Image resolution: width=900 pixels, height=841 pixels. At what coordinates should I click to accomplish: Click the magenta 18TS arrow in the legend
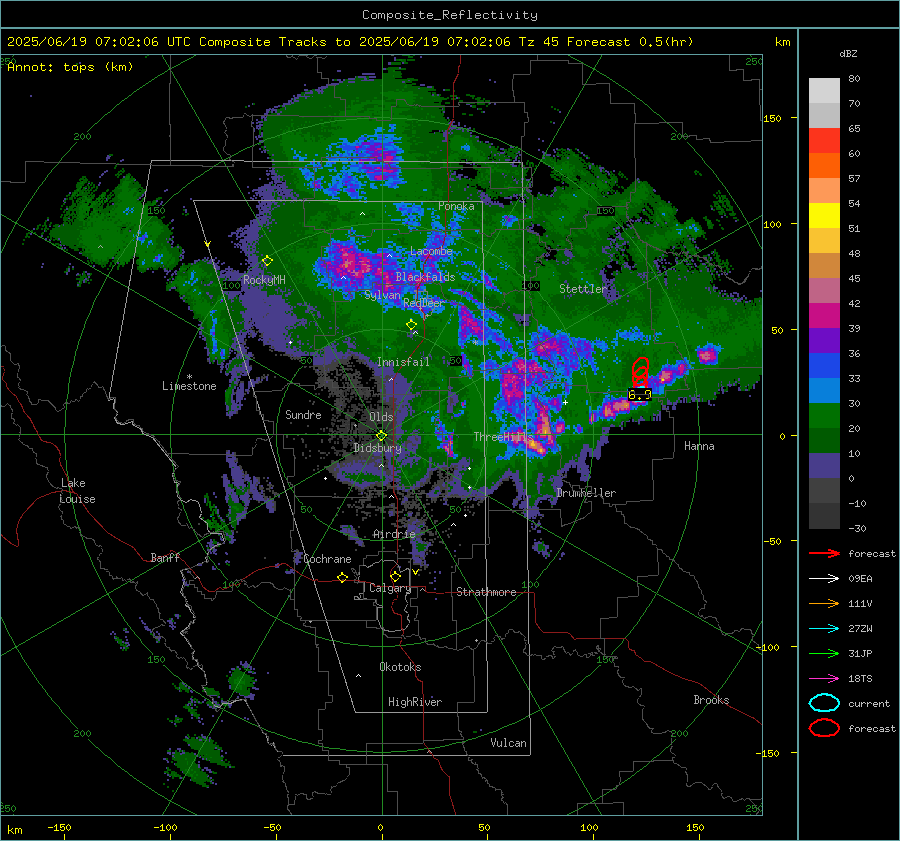click(x=824, y=679)
